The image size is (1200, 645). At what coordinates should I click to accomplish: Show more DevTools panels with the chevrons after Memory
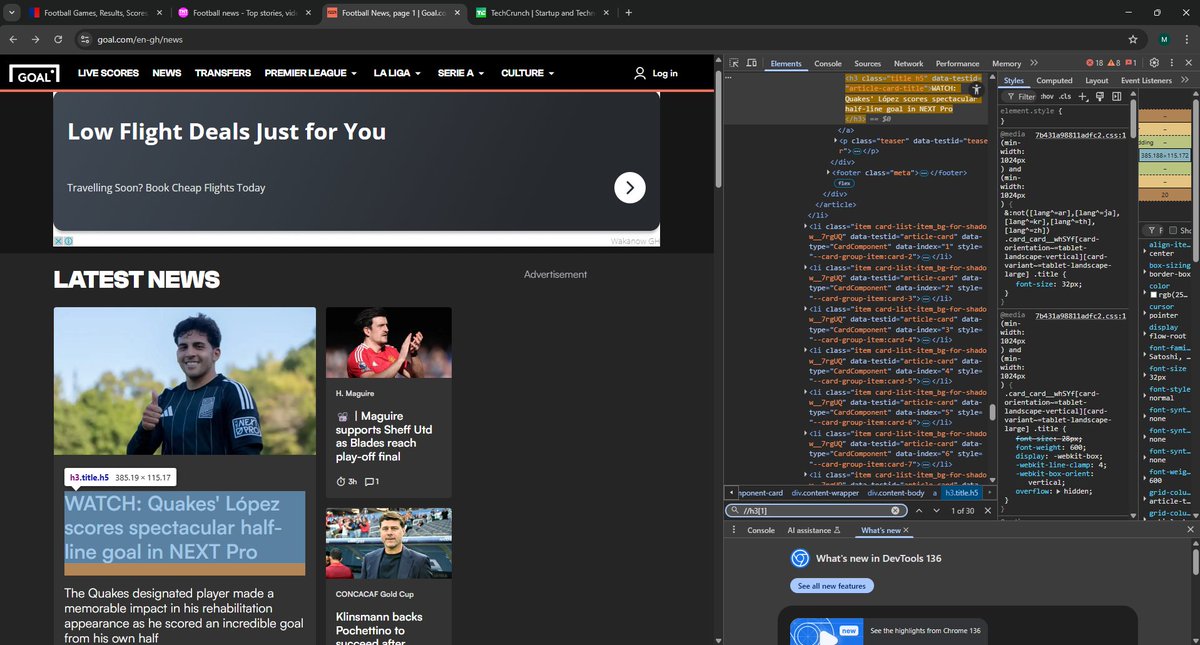(1034, 63)
